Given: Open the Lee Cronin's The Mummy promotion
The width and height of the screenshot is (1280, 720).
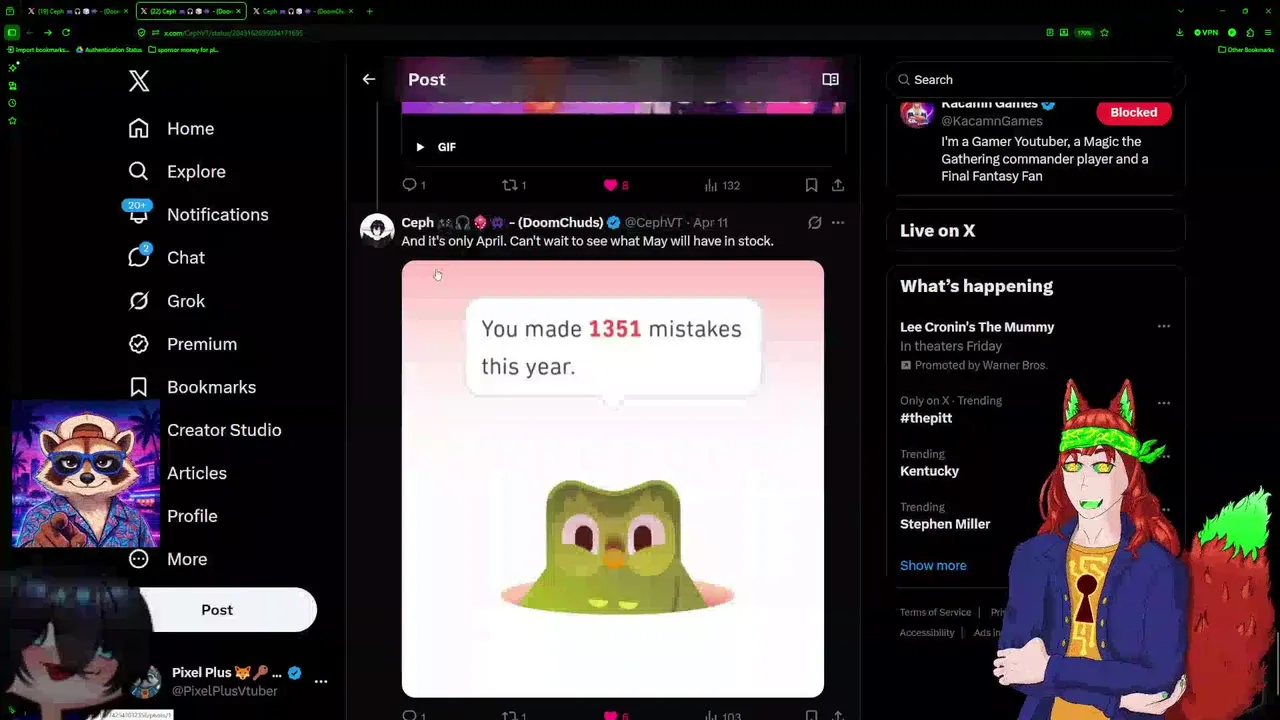Looking at the screenshot, I should pyautogui.click(x=977, y=326).
